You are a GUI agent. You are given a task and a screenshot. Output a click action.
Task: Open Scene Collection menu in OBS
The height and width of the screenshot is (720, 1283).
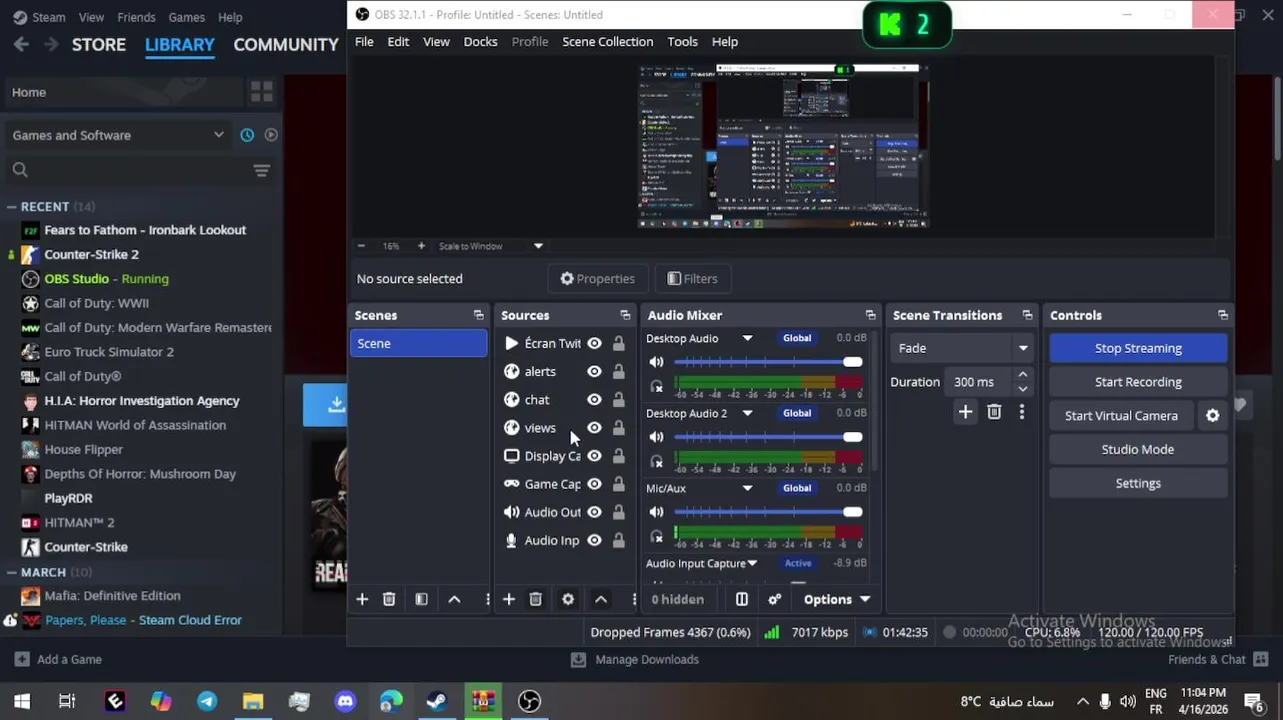coord(607,41)
